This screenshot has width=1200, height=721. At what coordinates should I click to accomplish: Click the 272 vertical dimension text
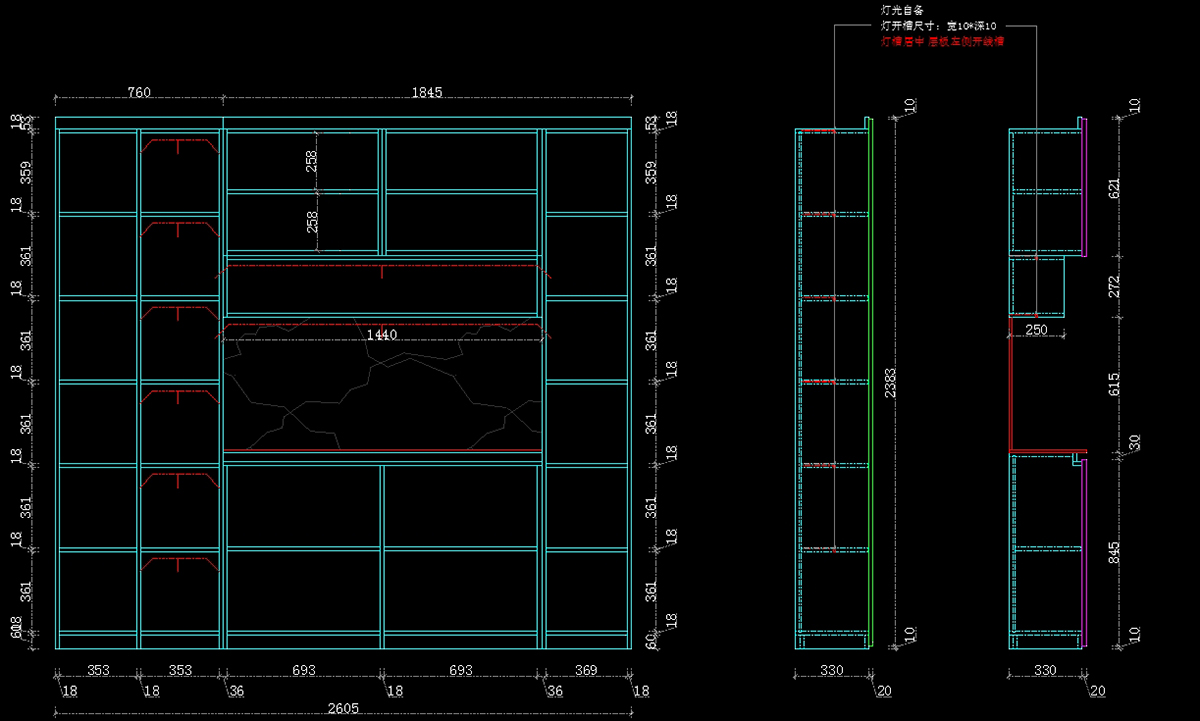click(1115, 287)
